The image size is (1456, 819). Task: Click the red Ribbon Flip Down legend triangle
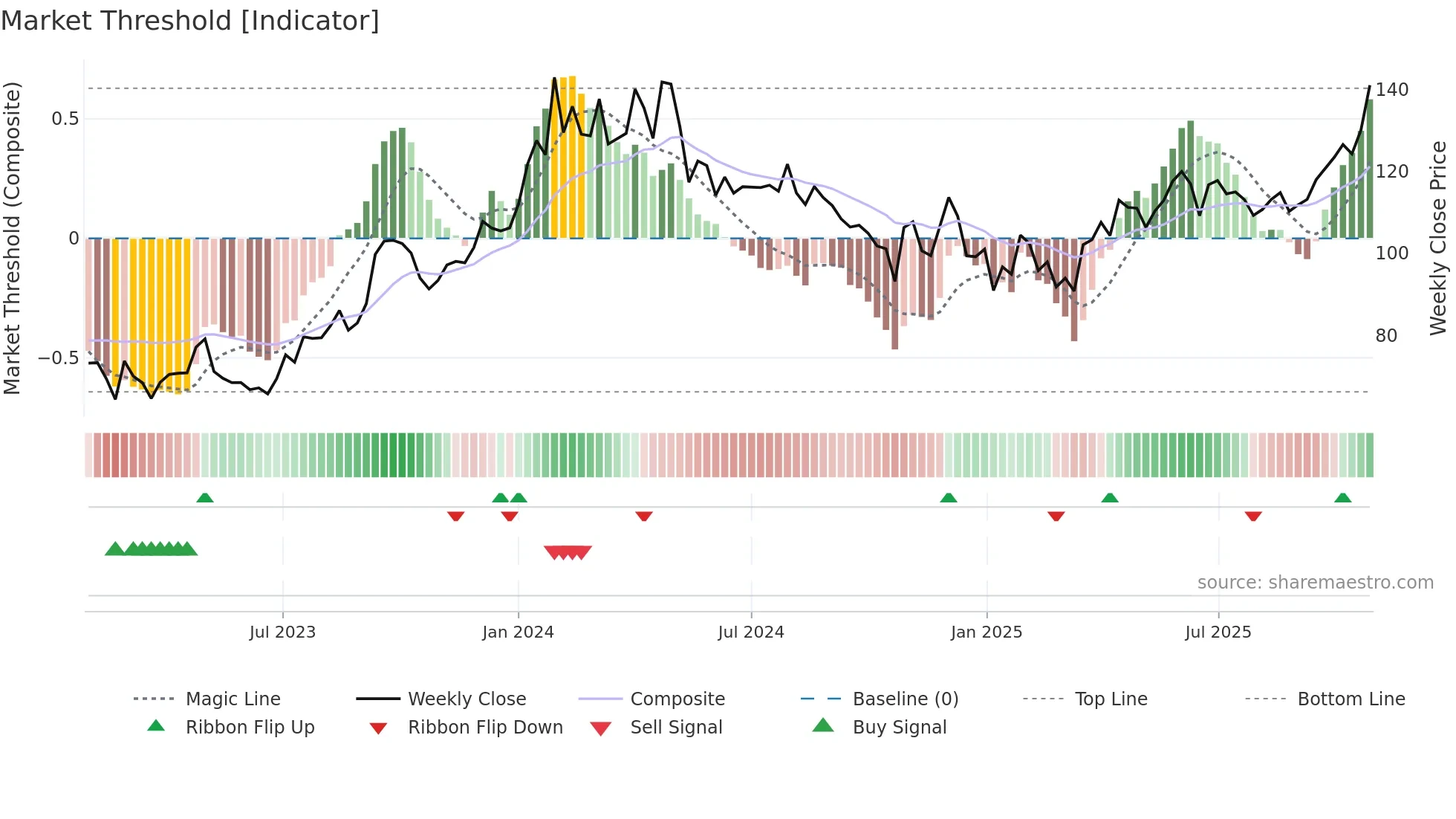[378, 728]
